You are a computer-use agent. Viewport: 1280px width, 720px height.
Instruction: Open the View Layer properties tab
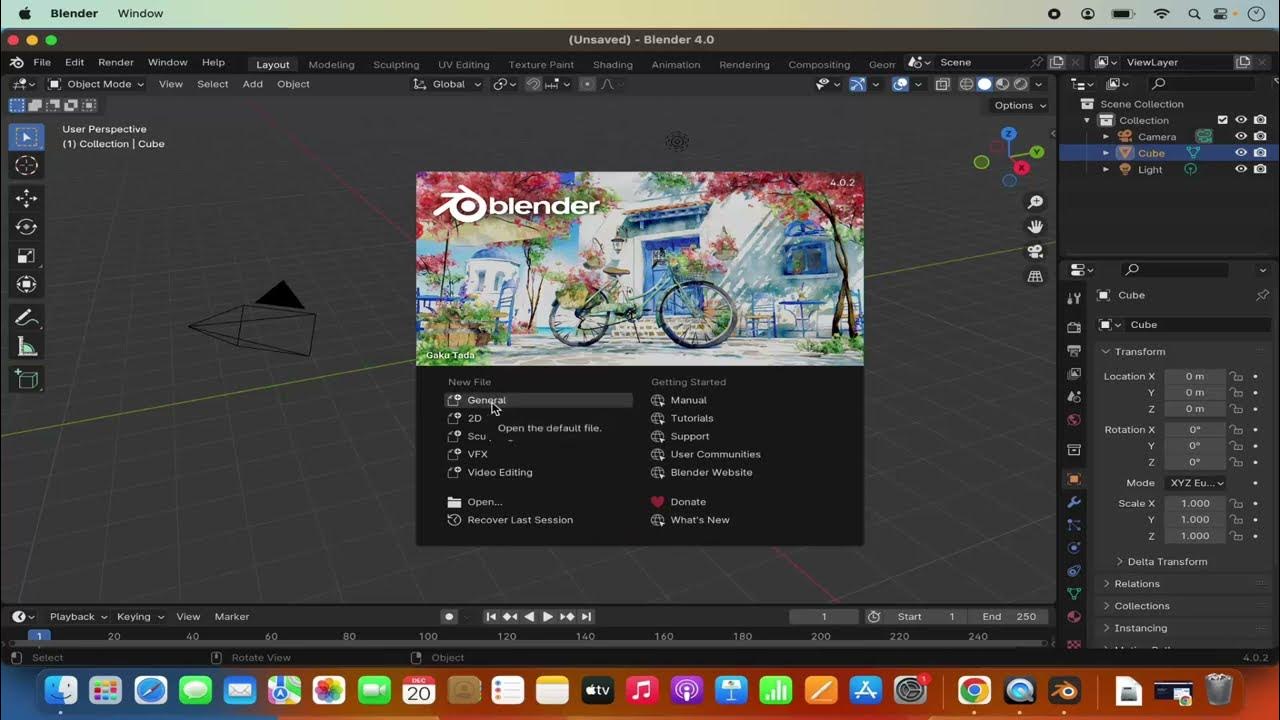coord(1074,373)
